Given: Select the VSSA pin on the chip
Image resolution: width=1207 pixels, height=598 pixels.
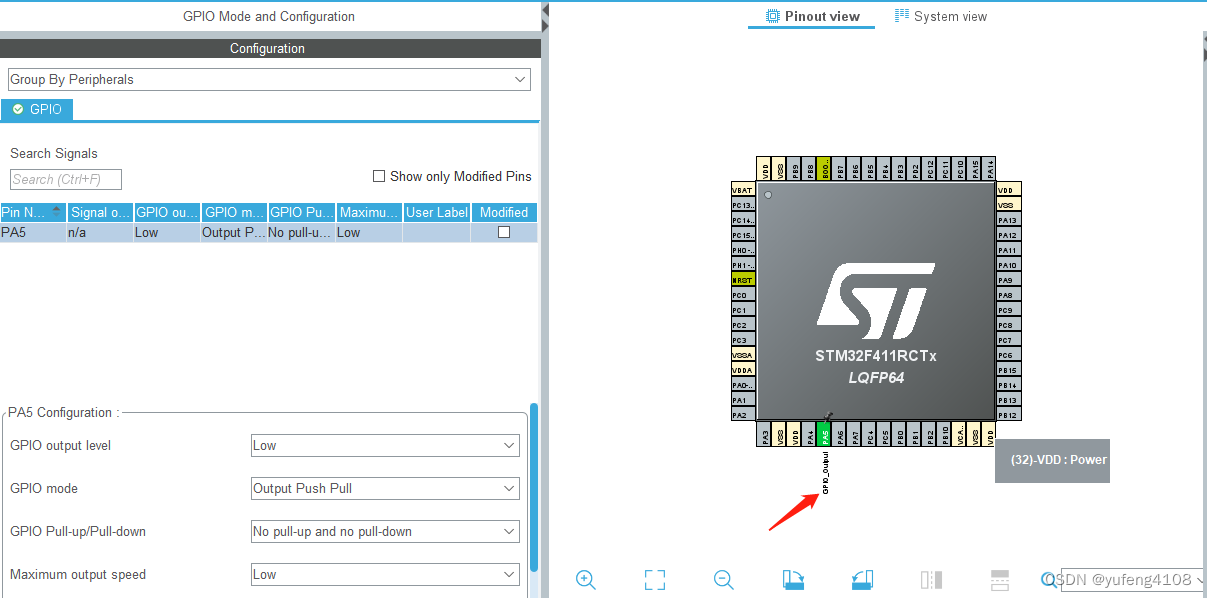Looking at the screenshot, I should point(743,355).
